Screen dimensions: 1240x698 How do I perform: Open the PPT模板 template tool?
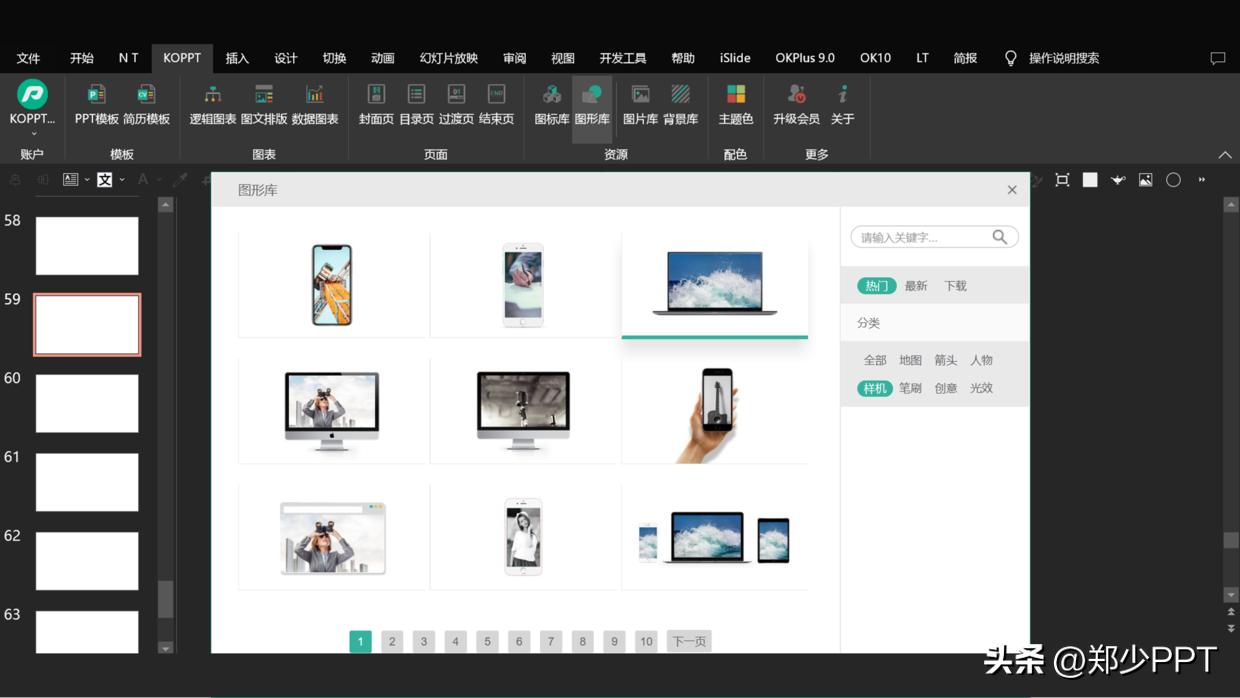[95, 105]
